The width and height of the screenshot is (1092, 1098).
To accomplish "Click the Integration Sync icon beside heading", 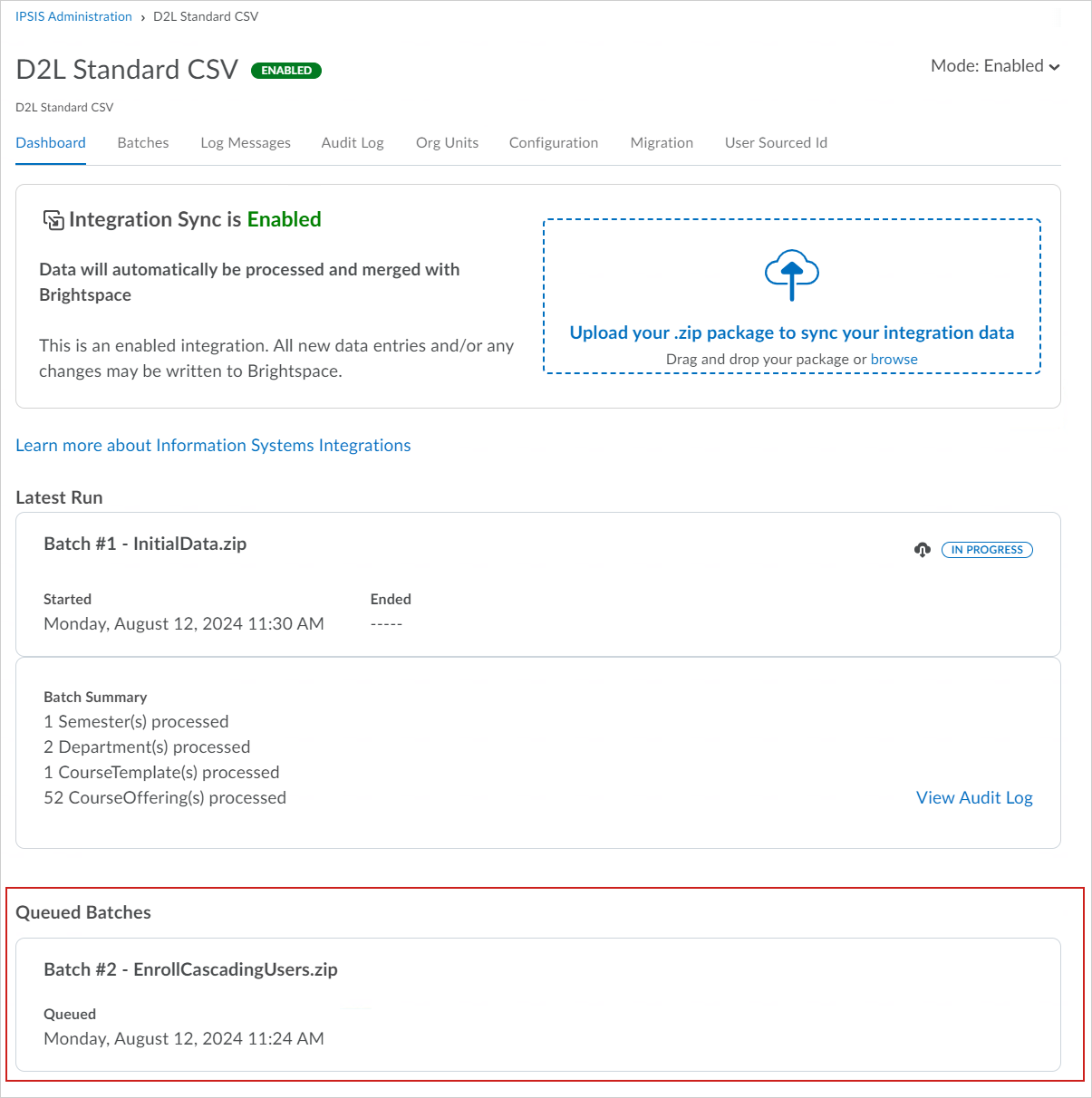I will tap(53, 220).
